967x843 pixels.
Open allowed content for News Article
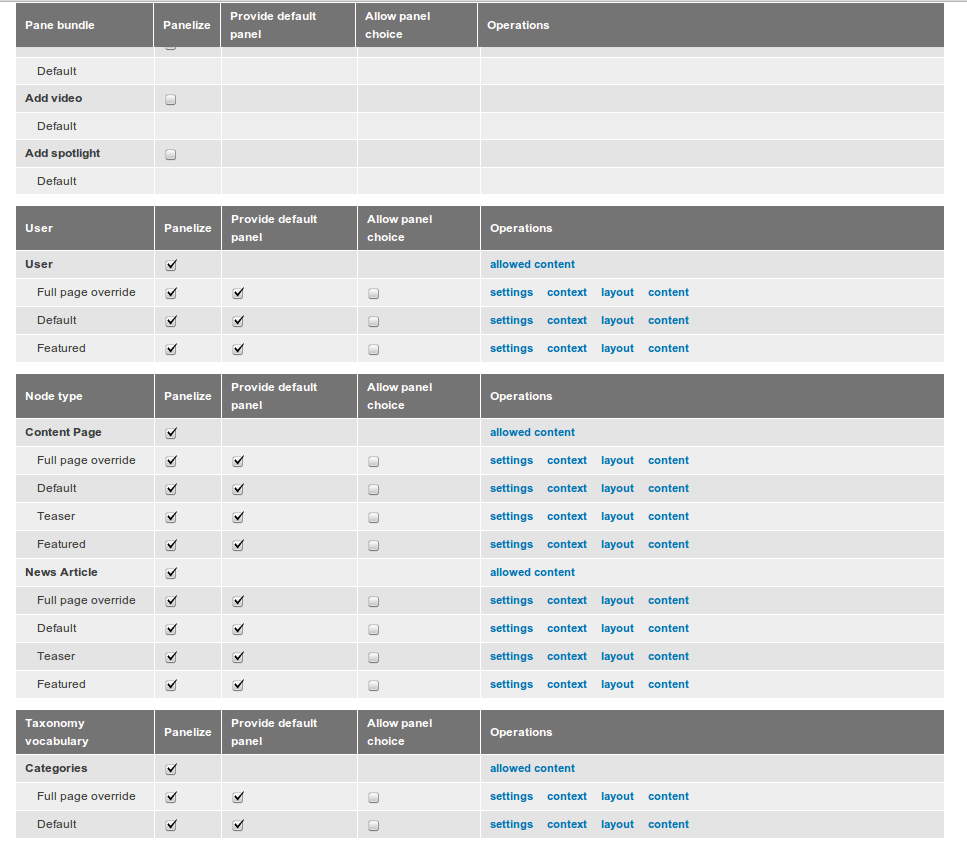tap(532, 572)
